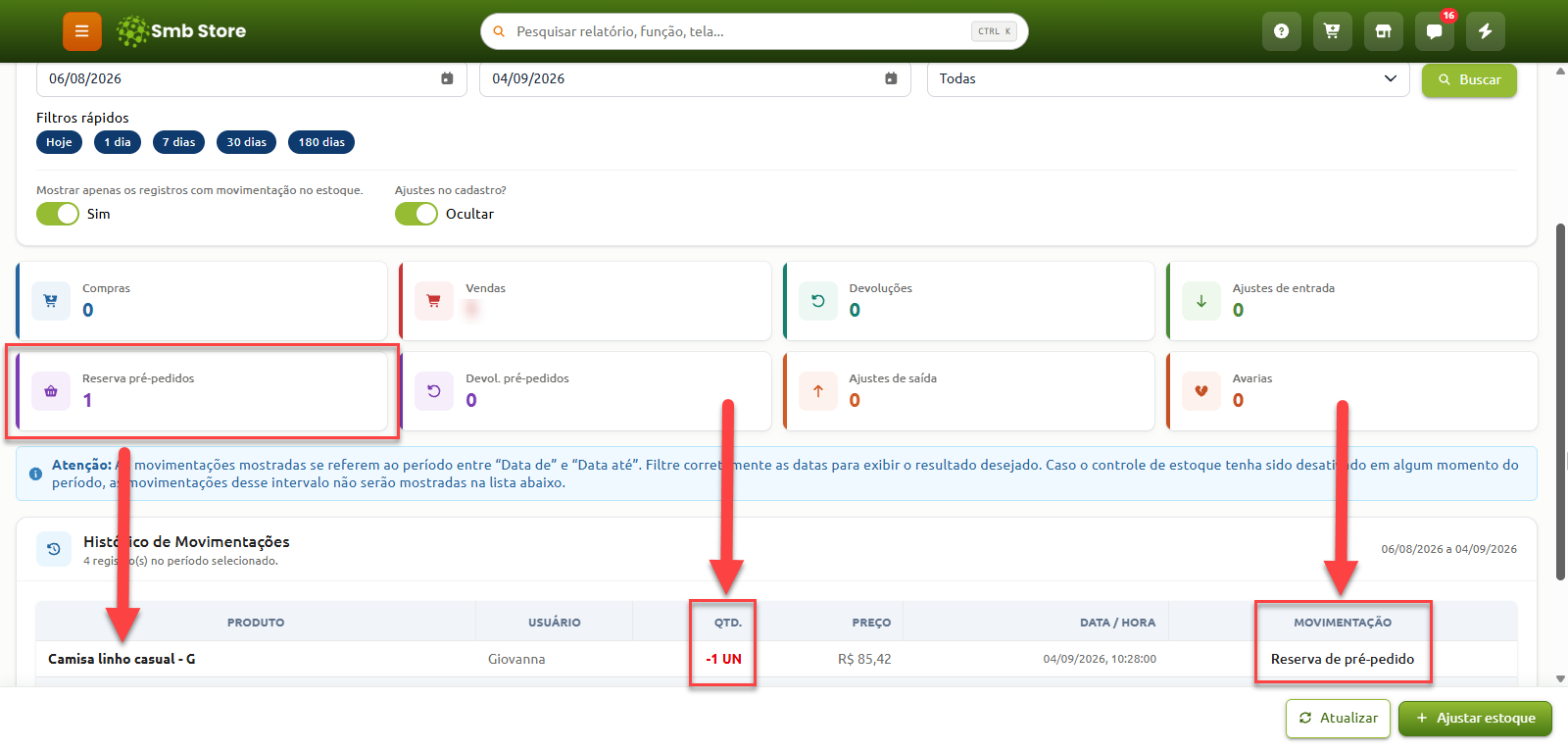Apply the 7 dias quick filter
This screenshot has height=750, width=1568.
pyautogui.click(x=179, y=142)
